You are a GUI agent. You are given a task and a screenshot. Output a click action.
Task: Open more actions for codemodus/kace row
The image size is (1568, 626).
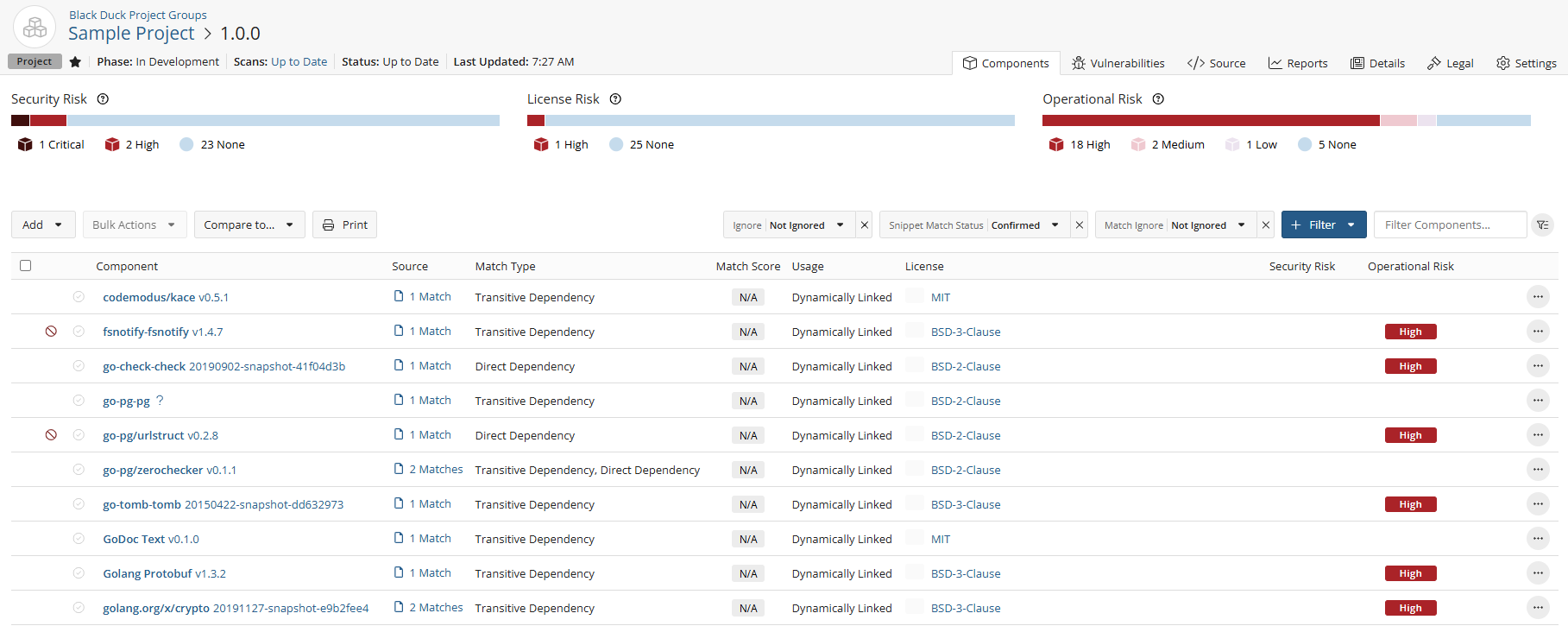pyautogui.click(x=1538, y=297)
